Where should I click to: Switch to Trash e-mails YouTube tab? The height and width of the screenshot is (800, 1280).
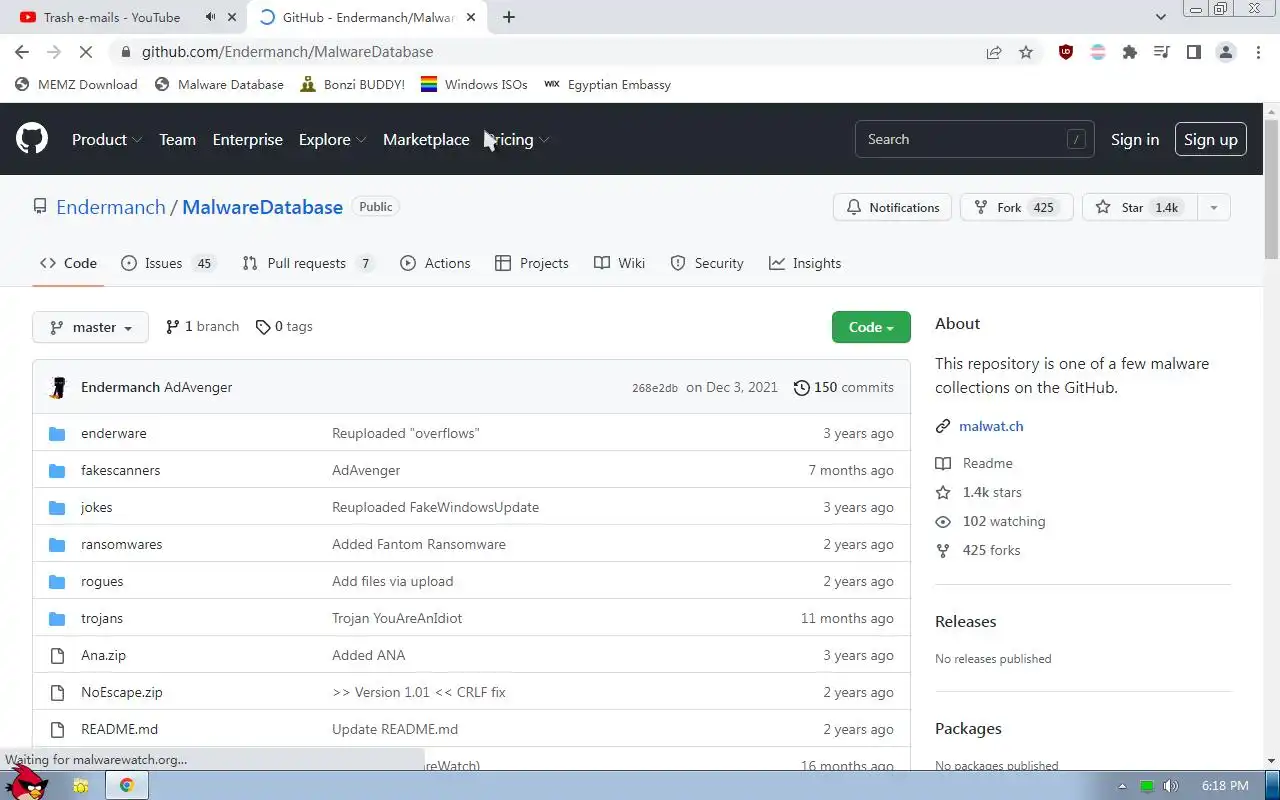(x=112, y=17)
